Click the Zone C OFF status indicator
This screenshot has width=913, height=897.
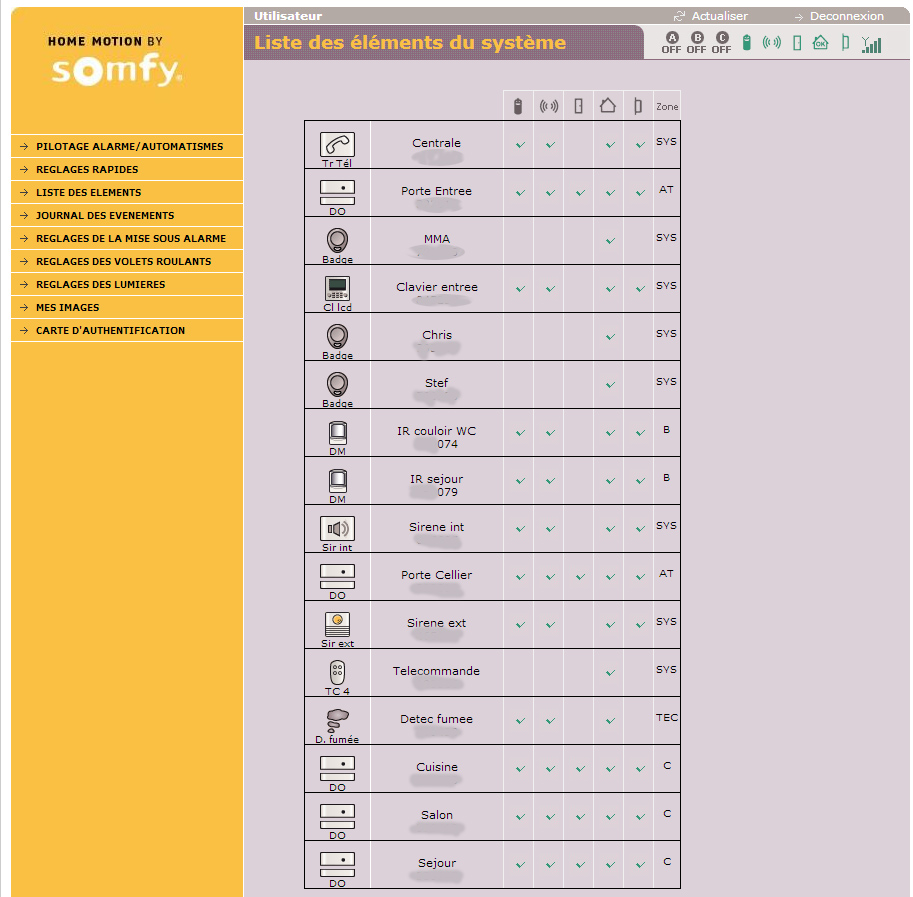pos(722,42)
